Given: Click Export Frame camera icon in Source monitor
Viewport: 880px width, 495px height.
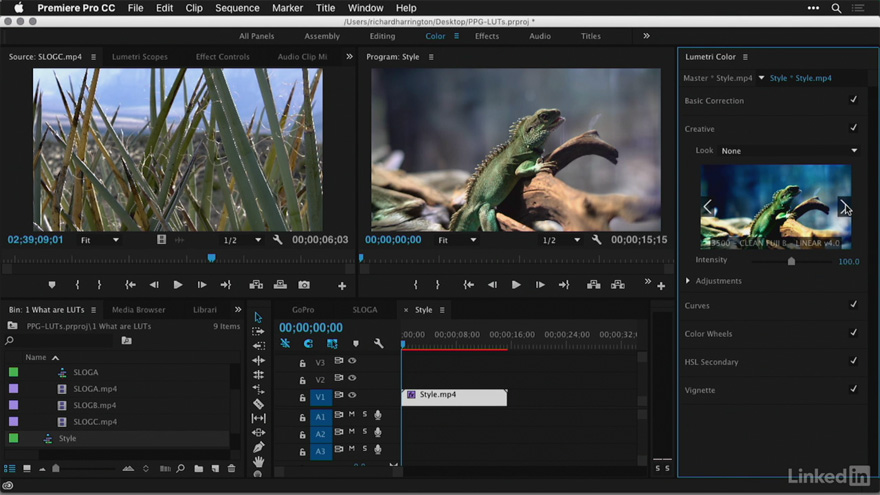Looking at the screenshot, I should [304, 285].
